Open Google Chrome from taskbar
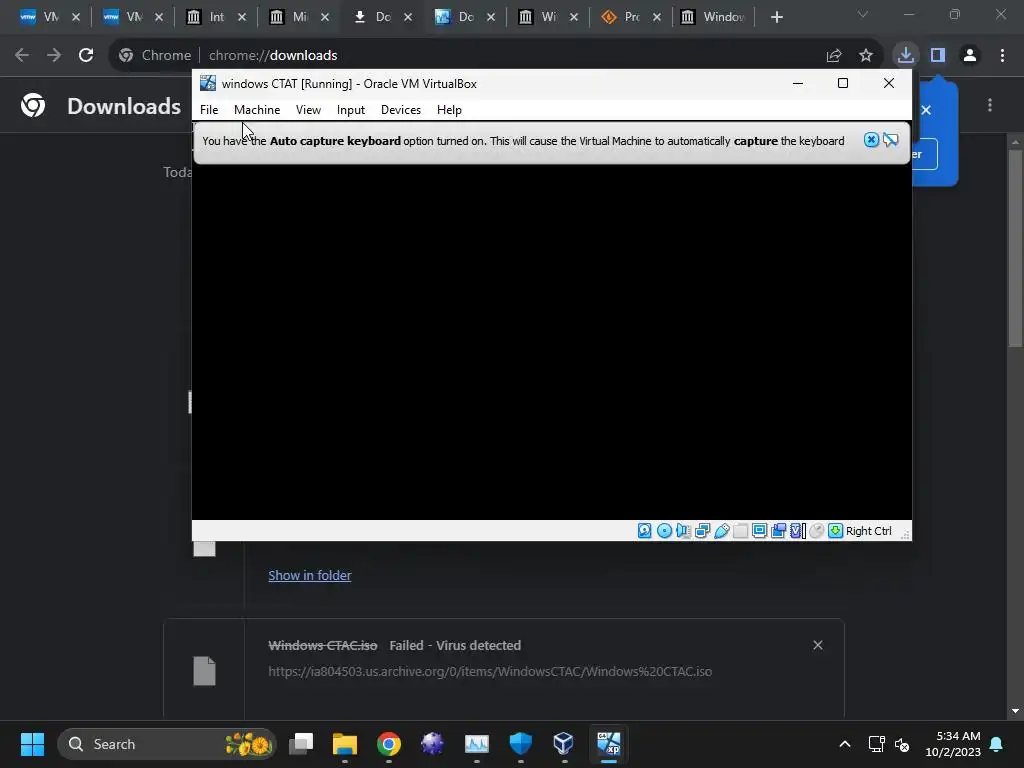Viewport: 1024px width, 768px height. coord(389,744)
